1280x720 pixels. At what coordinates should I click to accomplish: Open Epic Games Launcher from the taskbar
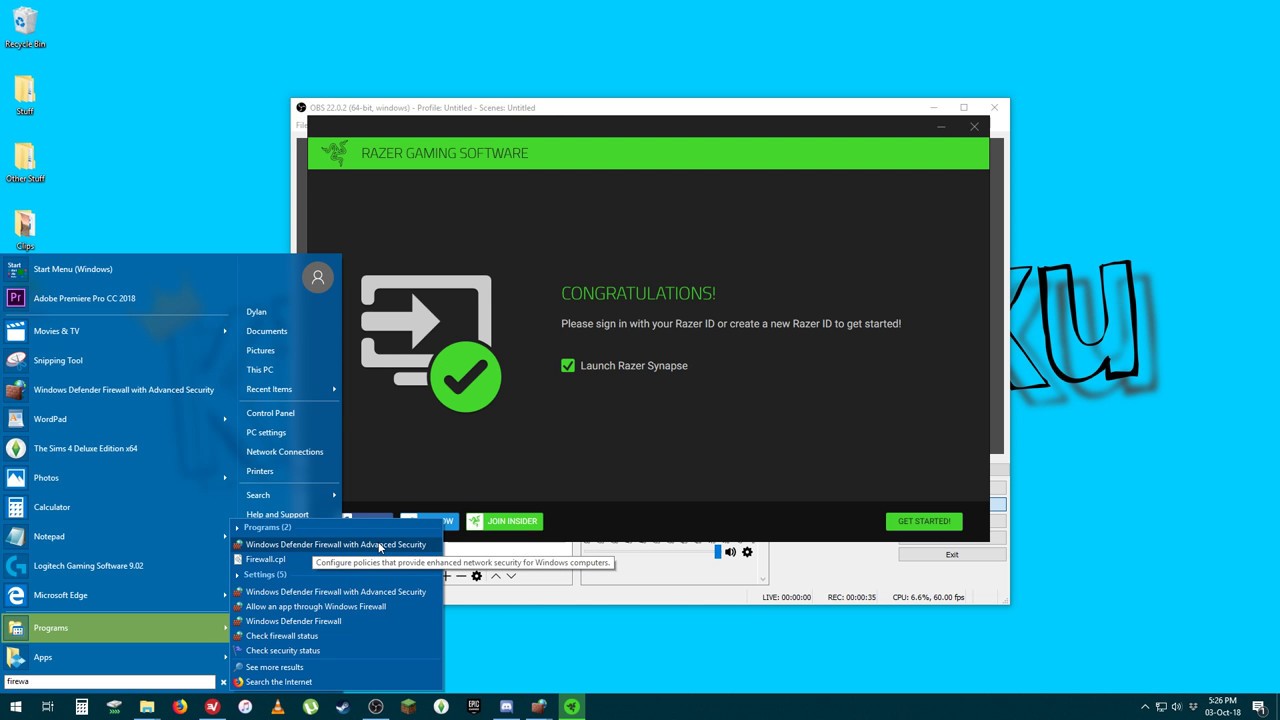(x=473, y=707)
